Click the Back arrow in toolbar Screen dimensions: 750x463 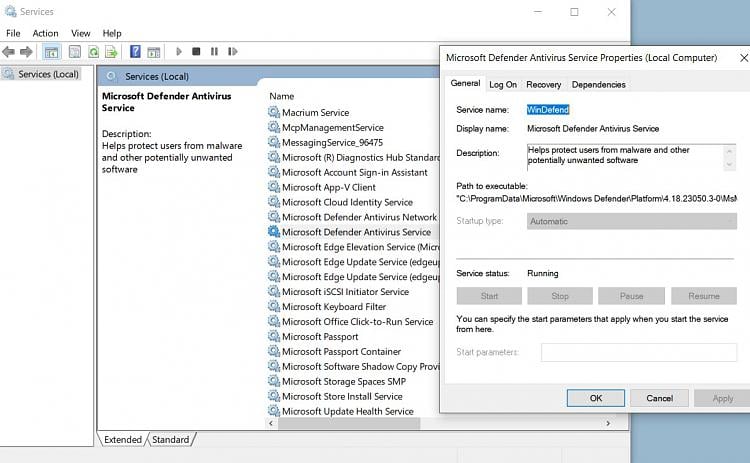pos(9,51)
